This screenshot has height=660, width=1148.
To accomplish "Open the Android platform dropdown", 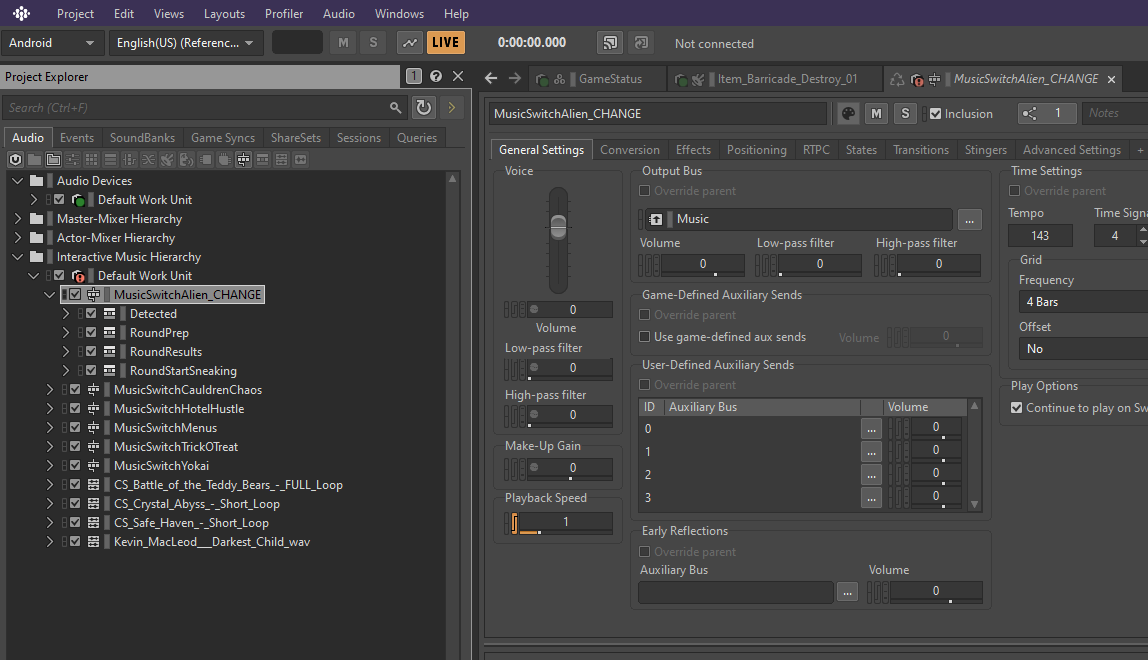I will point(53,43).
